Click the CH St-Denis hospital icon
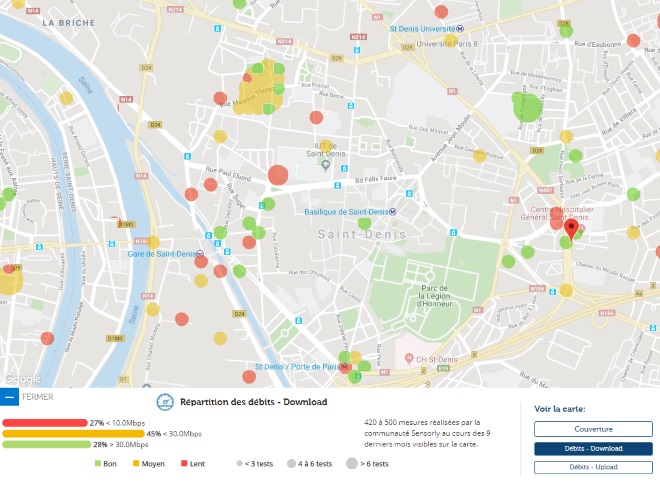 pos(408,358)
